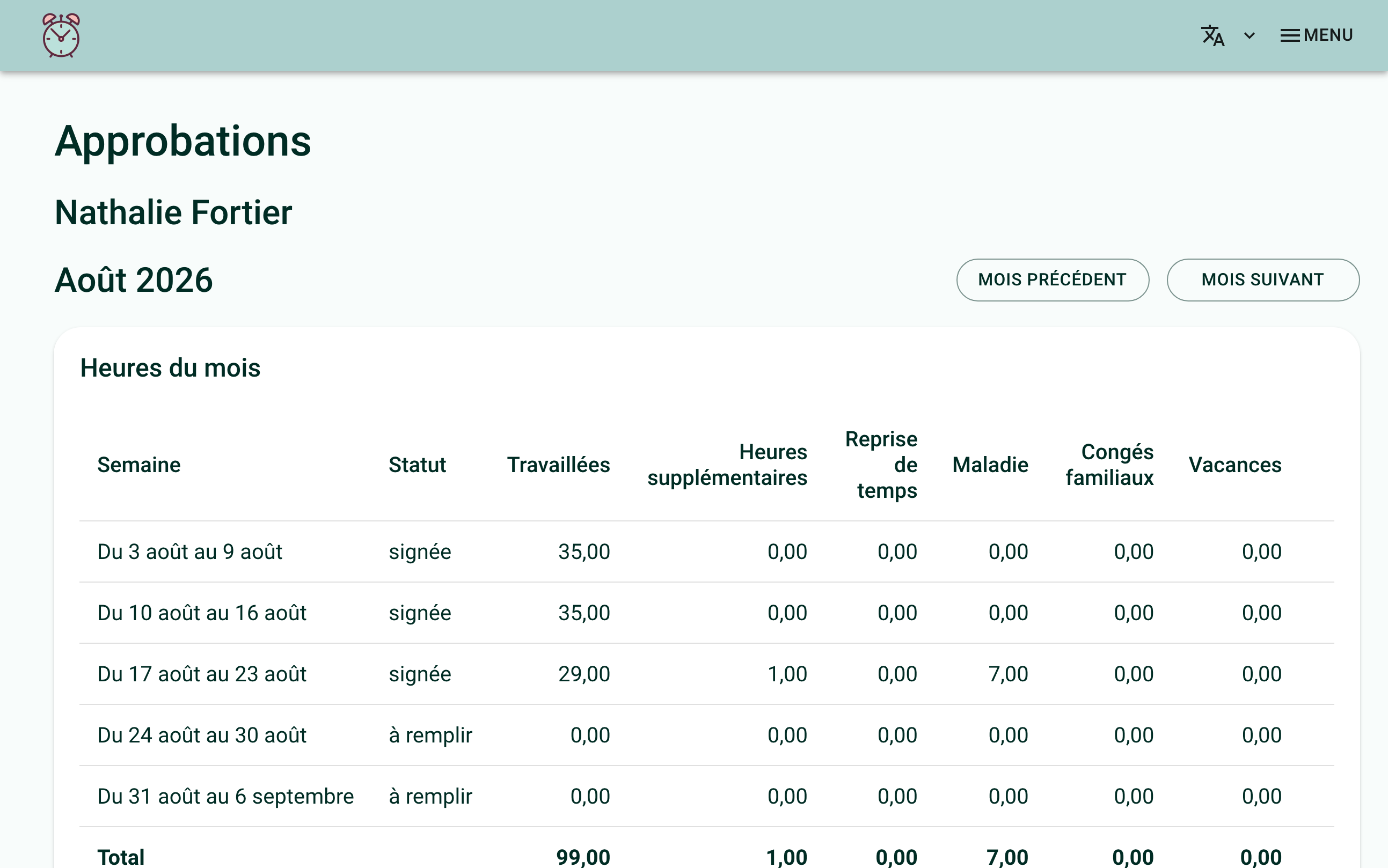Image resolution: width=1388 pixels, height=868 pixels.
Task: Go to MOIS SUIVANT
Action: pos(1263,279)
